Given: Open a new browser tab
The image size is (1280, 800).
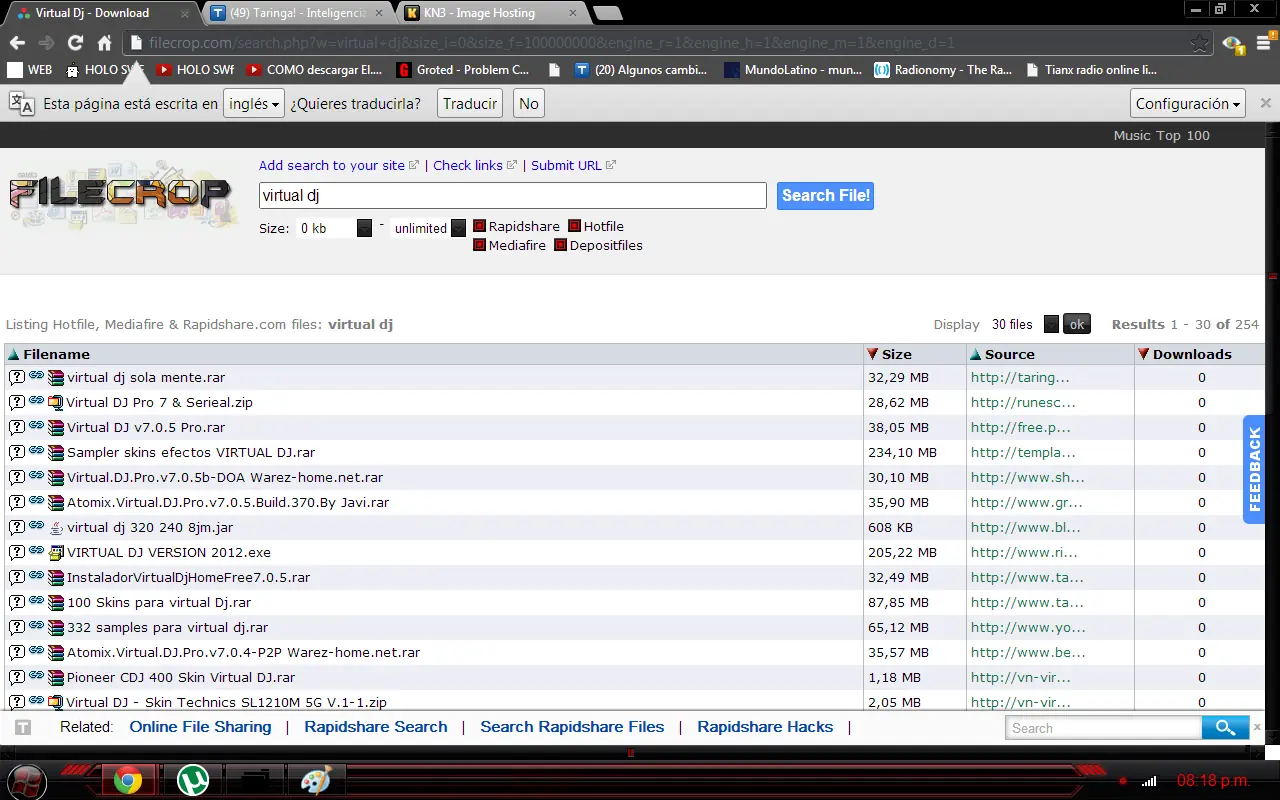Looking at the screenshot, I should (608, 13).
